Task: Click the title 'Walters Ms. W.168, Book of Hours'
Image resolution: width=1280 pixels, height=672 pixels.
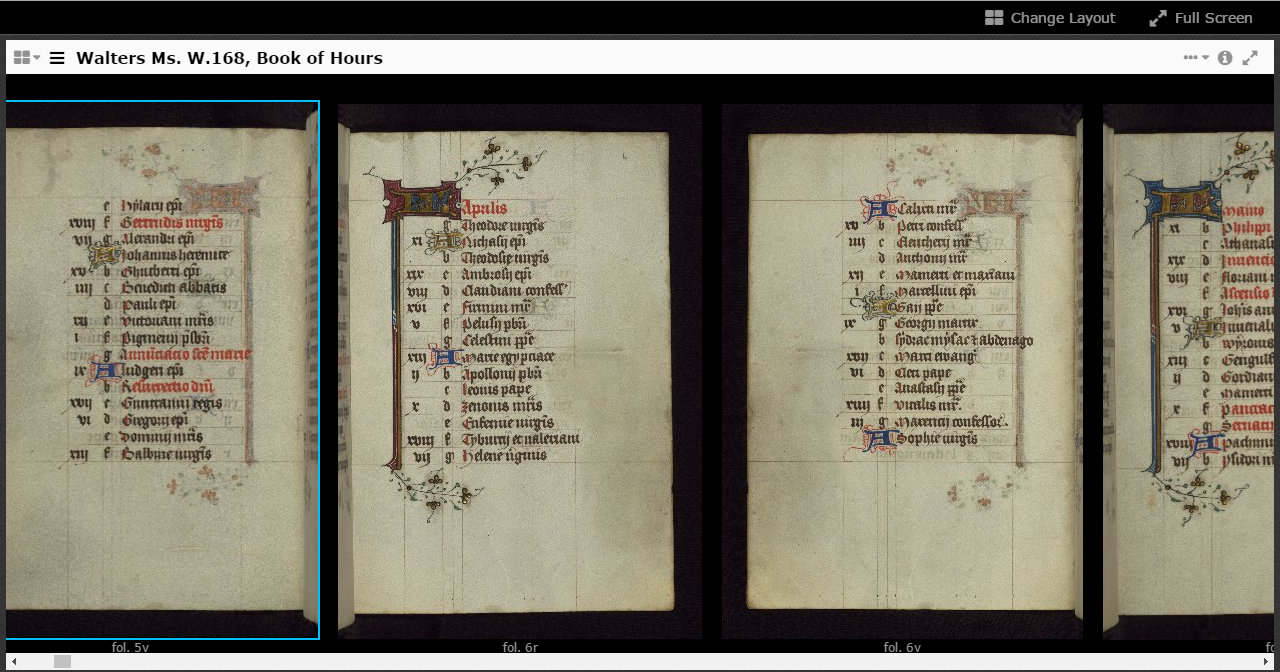Action: click(x=229, y=58)
